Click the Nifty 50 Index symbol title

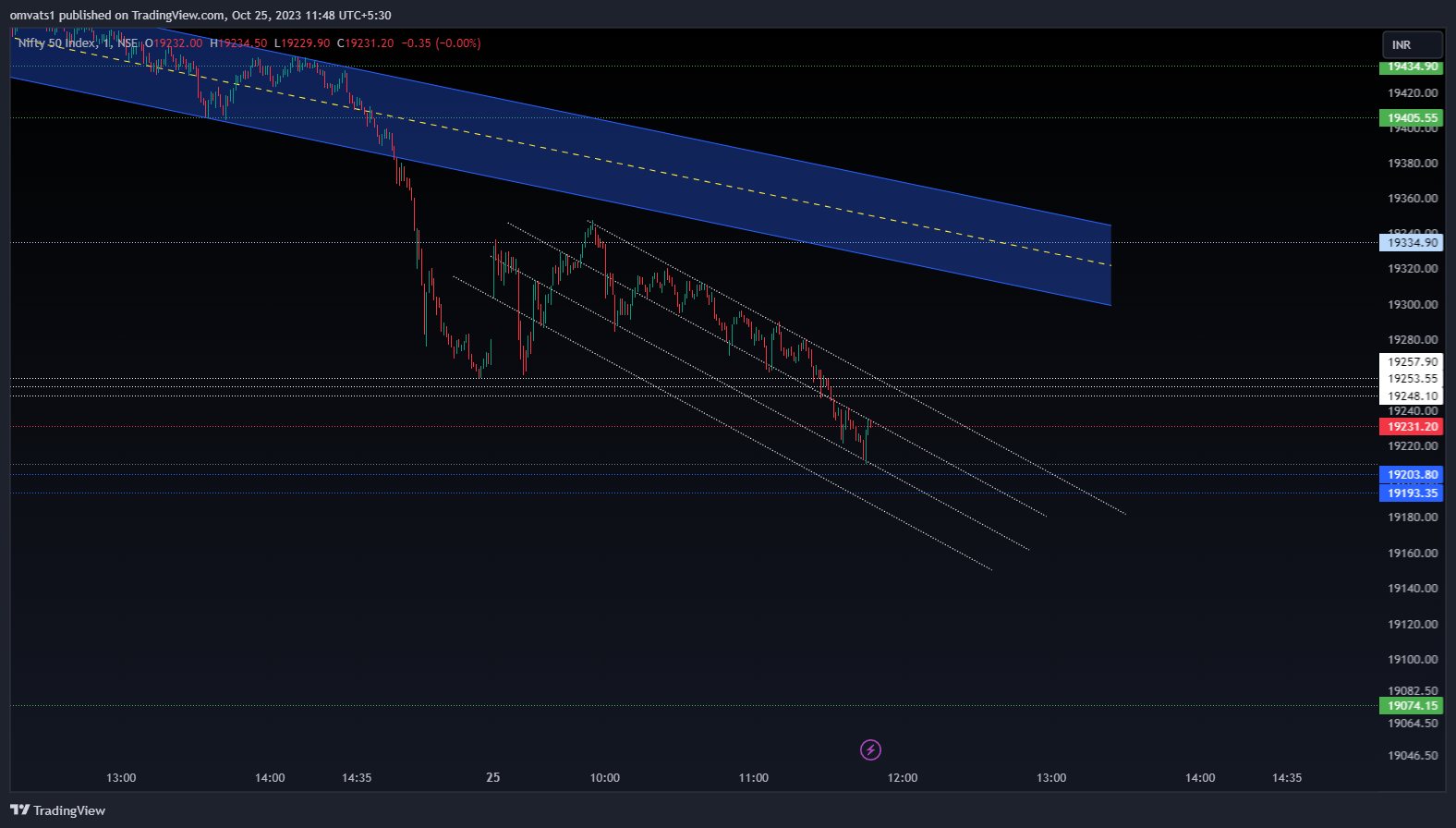tap(56, 43)
